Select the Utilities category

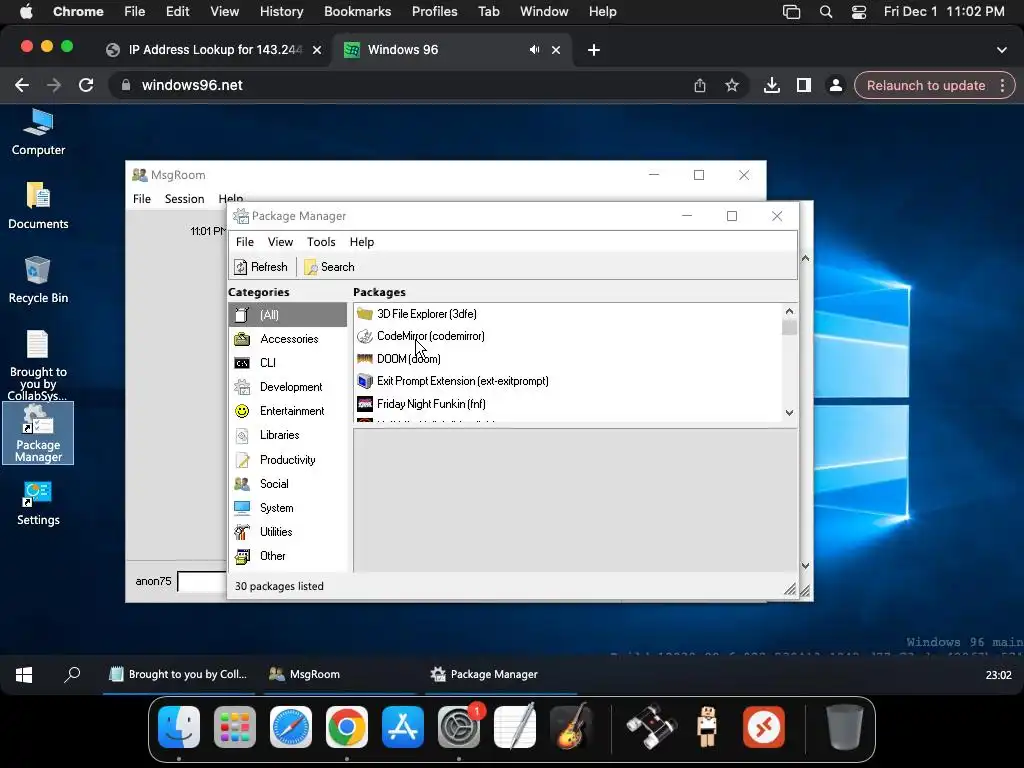[x=287, y=532]
